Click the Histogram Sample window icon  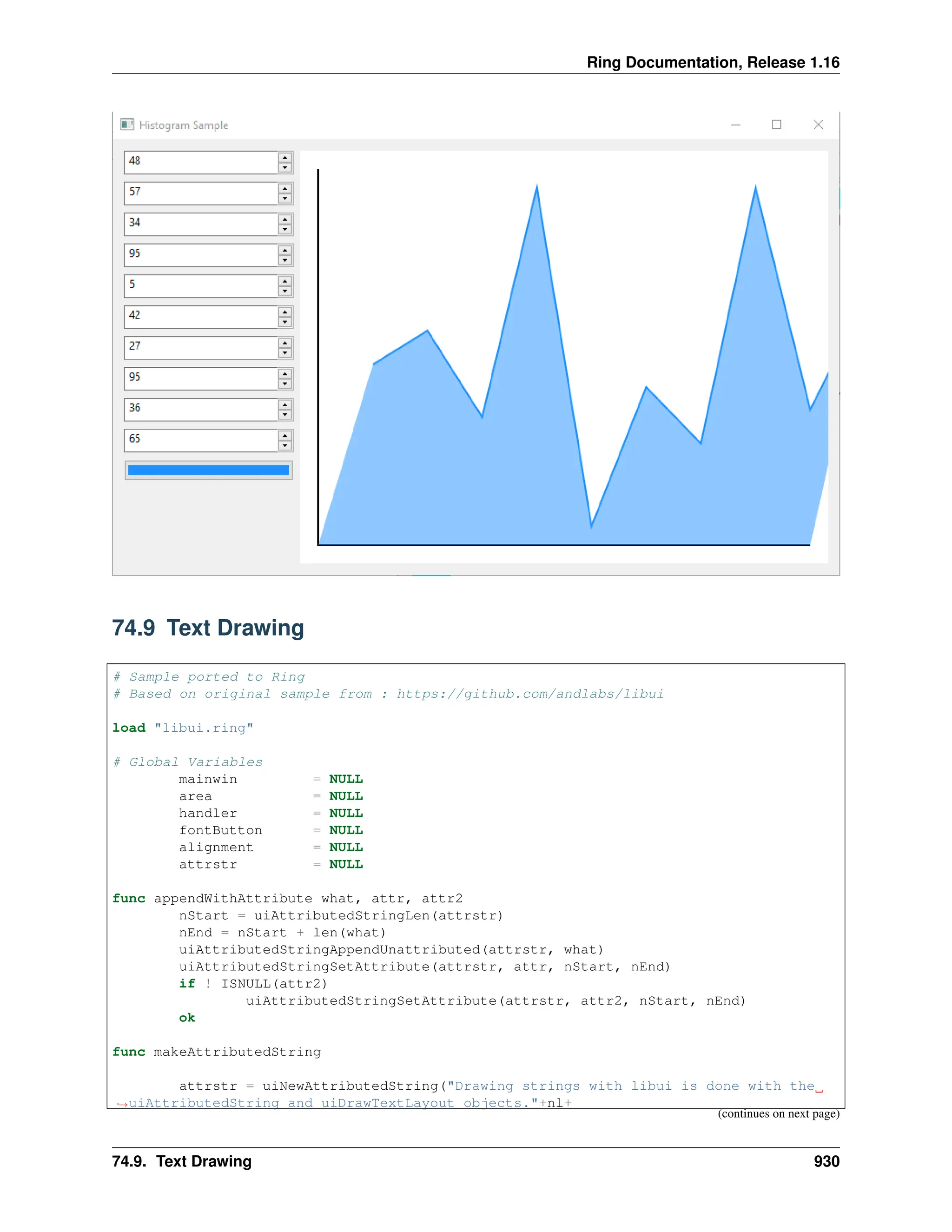coord(127,124)
